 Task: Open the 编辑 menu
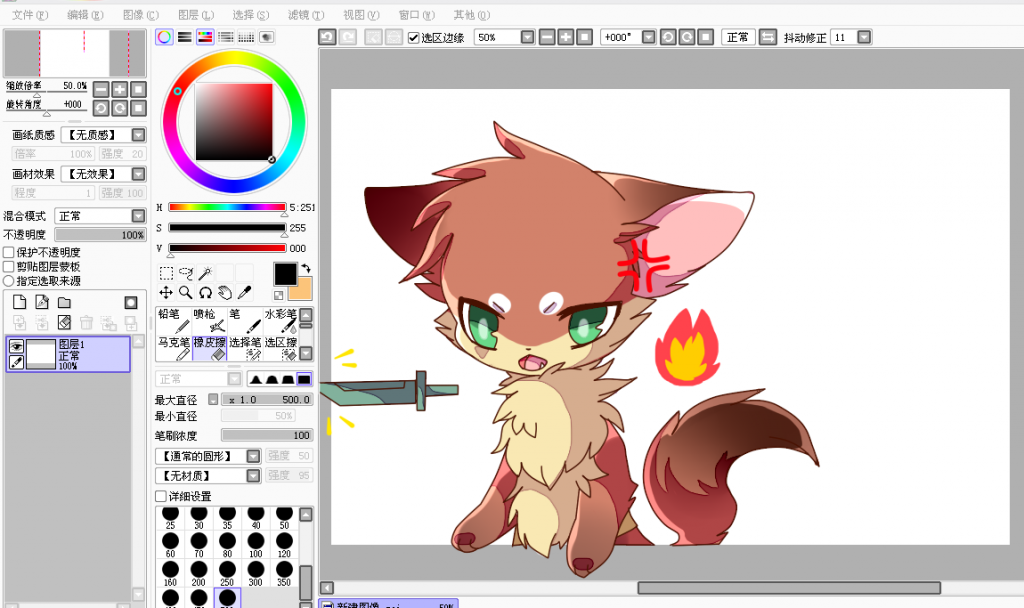click(86, 14)
